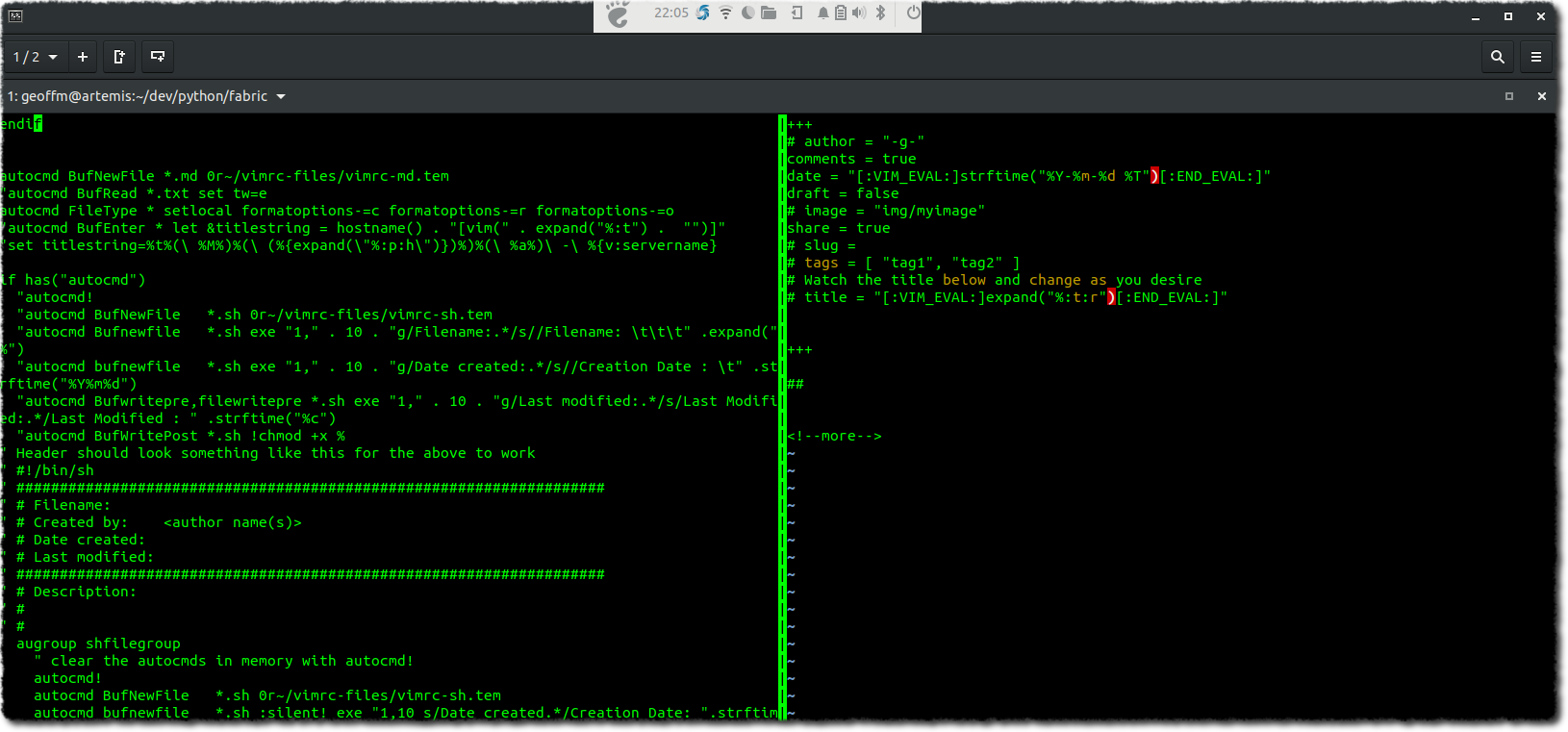Add a terminal to the right
Viewport: 1568px width, 732px height.
tap(119, 57)
